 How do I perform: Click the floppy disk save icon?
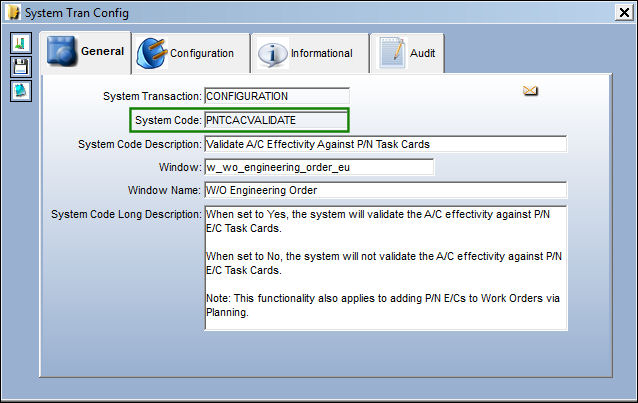pyautogui.click(x=21, y=67)
